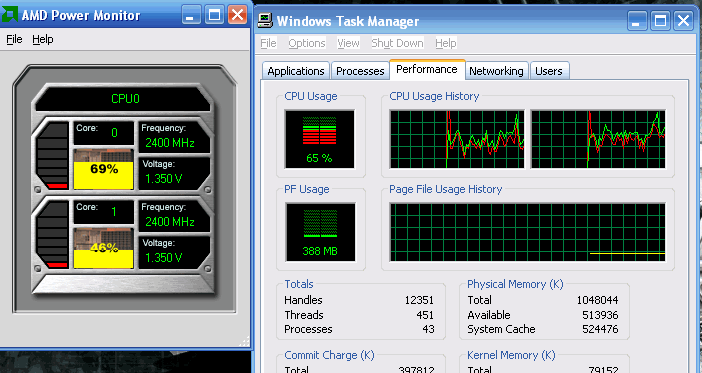702x373 pixels.
Task: Click the Commit Charge (K) group label
Action: 329,355
